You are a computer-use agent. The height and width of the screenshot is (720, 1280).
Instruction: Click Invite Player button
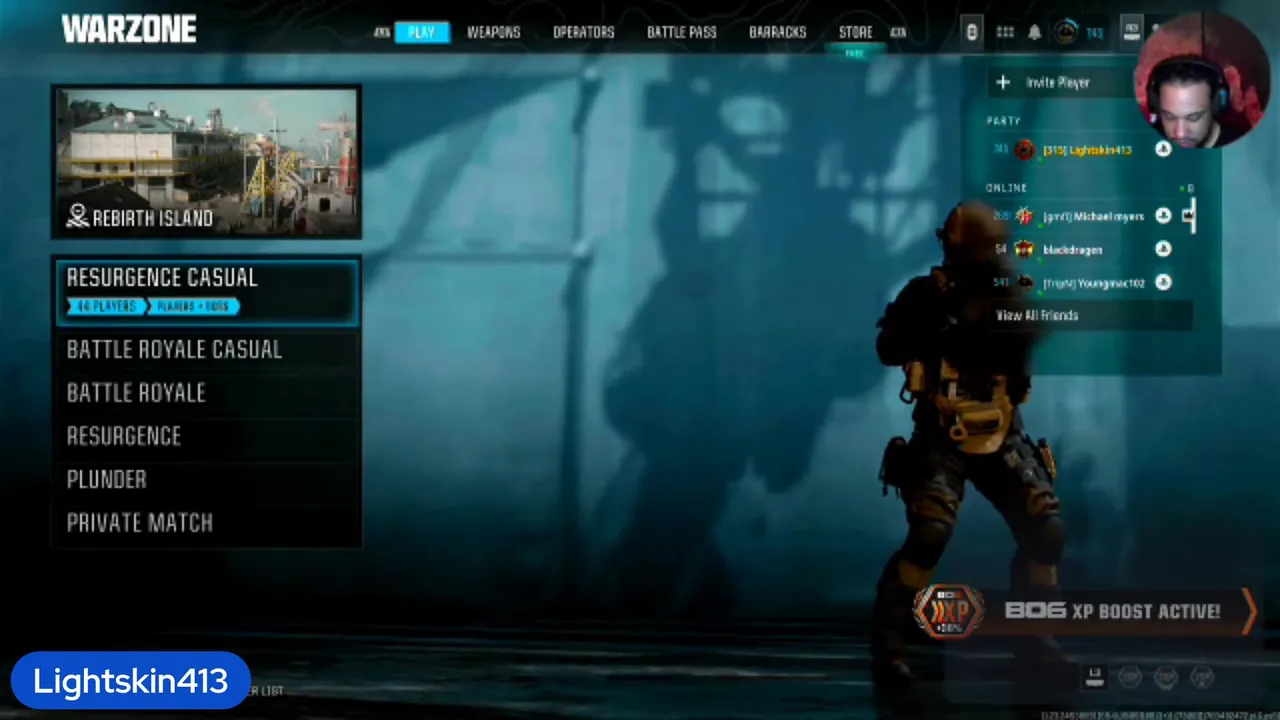point(1062,82)
